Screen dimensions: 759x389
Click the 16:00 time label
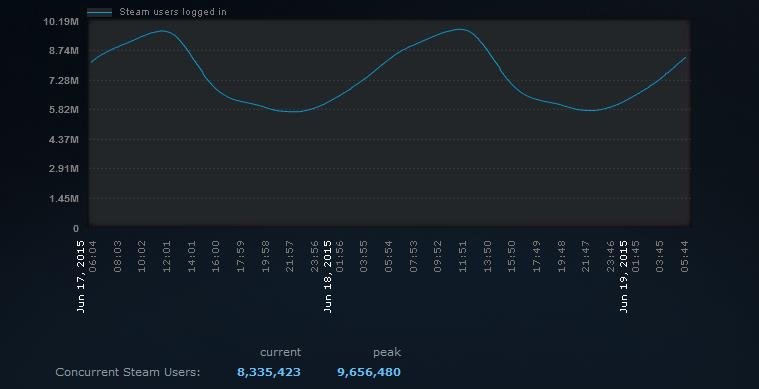pos(216,256)
